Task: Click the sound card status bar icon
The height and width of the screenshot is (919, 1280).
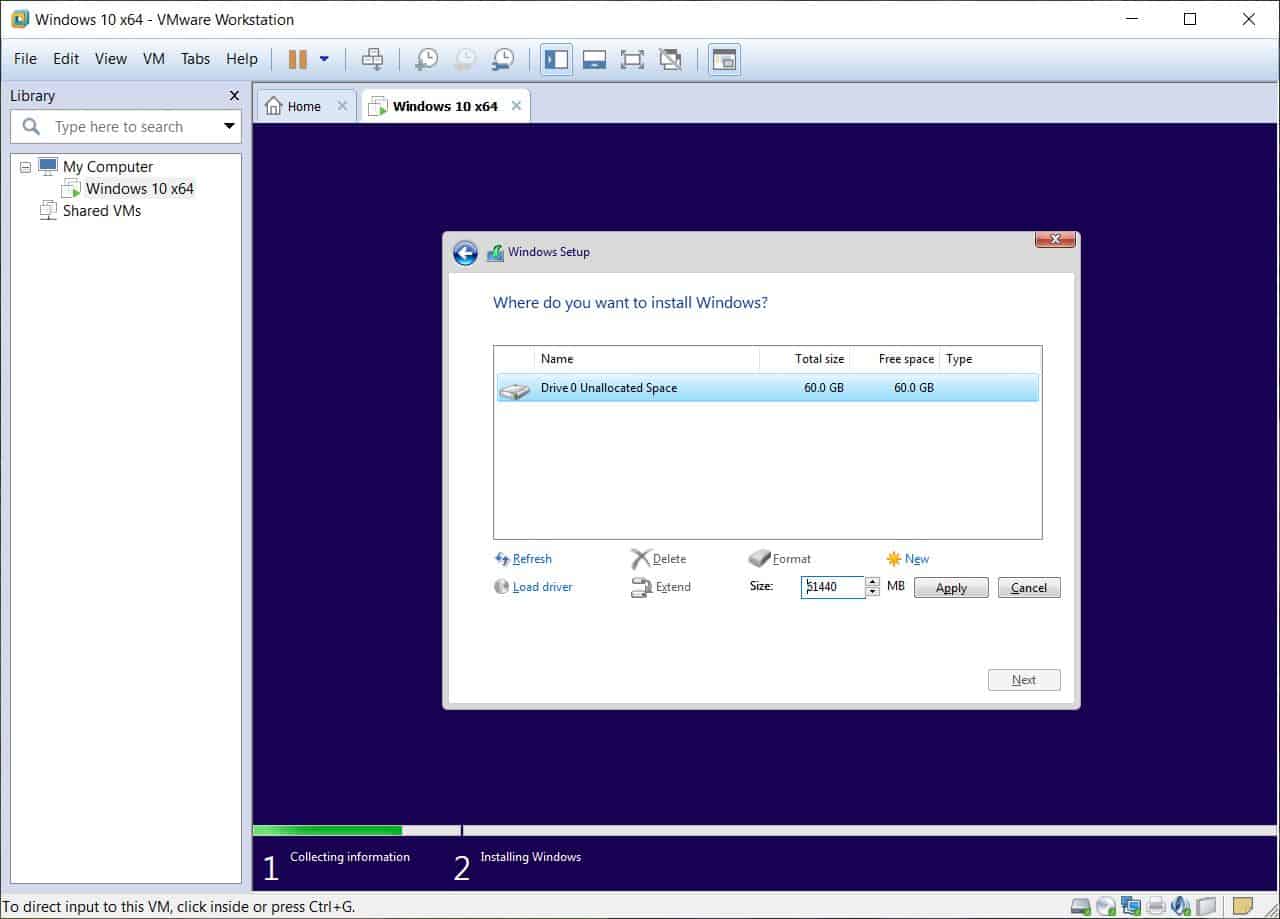Action: 1181,907
